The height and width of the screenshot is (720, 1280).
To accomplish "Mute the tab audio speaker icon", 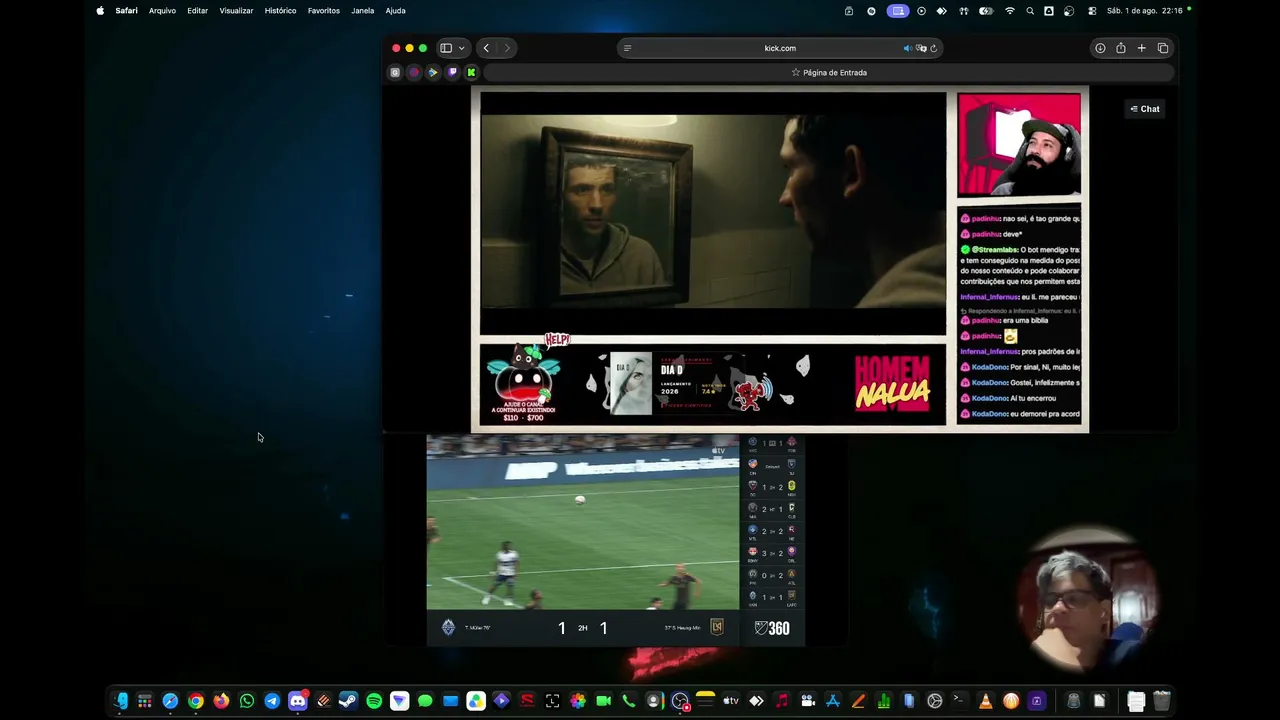I will click(908, 48).
